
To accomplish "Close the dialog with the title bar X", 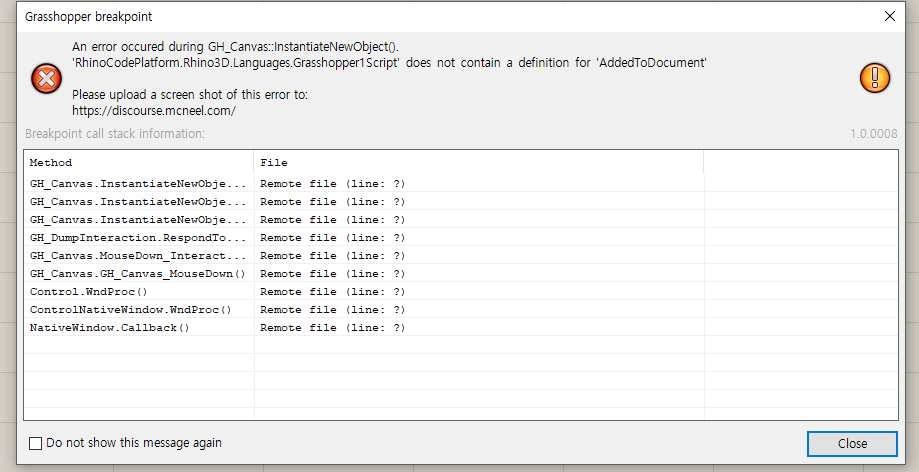I will click(x=890, y=16).
